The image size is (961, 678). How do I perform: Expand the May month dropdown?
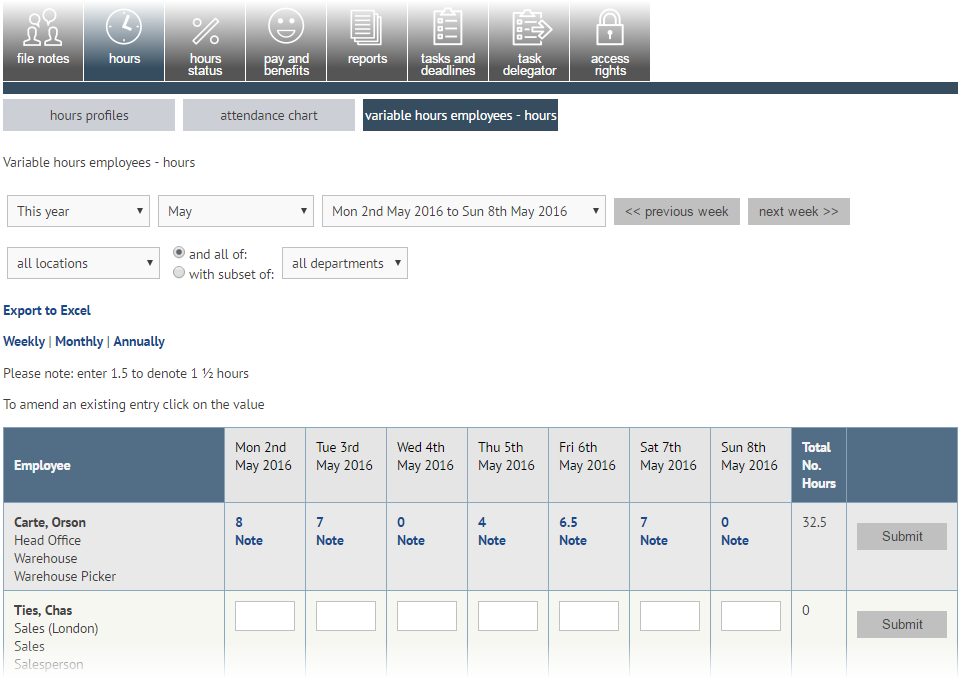(x=236, y=211)
